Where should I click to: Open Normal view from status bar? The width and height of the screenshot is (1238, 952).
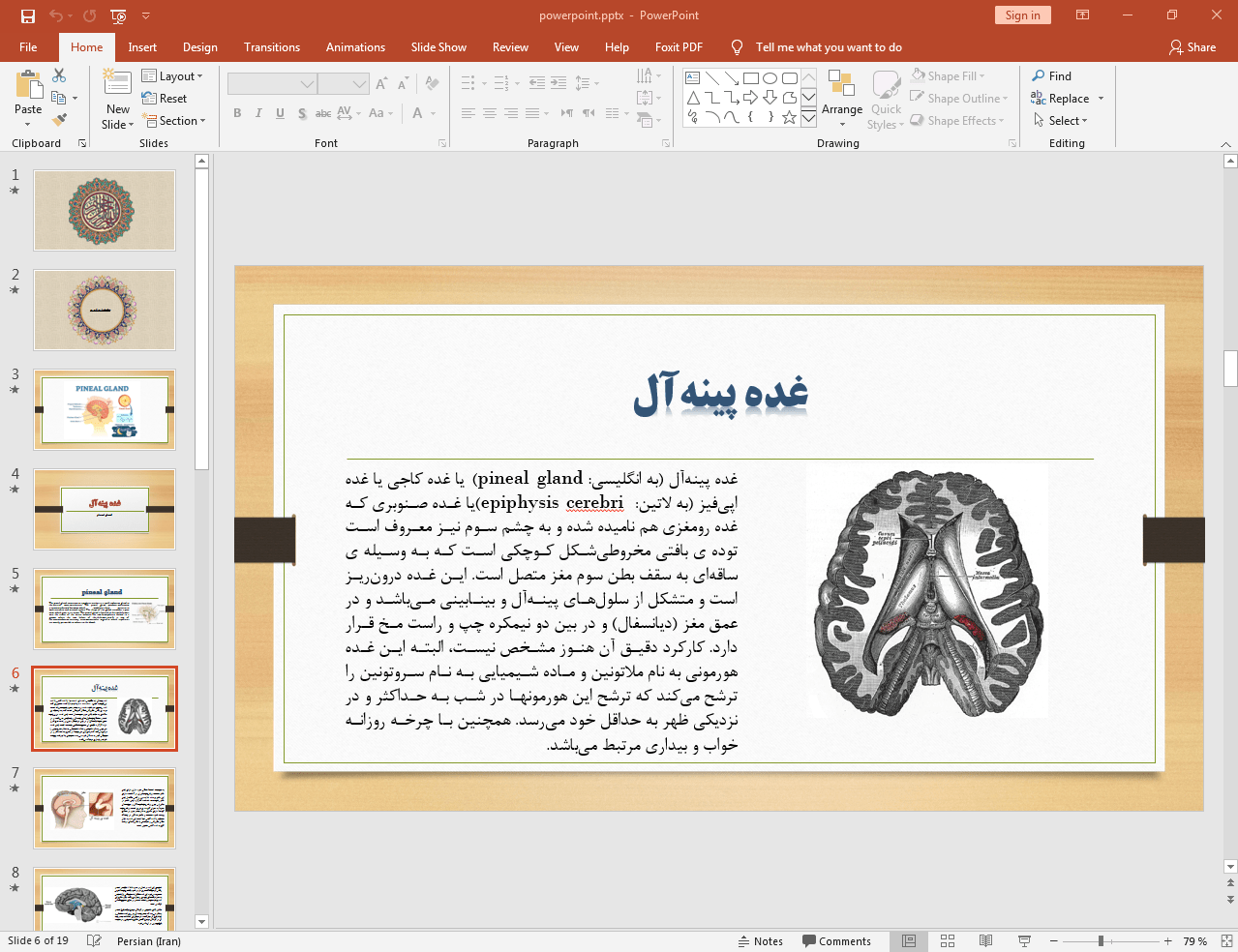click(x=909, y=941)
